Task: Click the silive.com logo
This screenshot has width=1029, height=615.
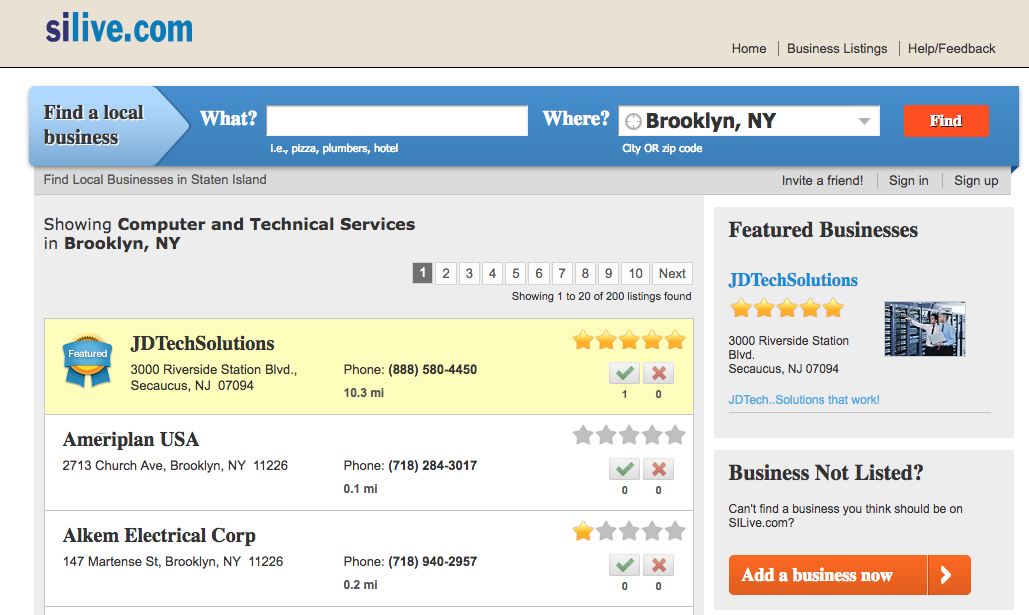Action: click(119, 29)
